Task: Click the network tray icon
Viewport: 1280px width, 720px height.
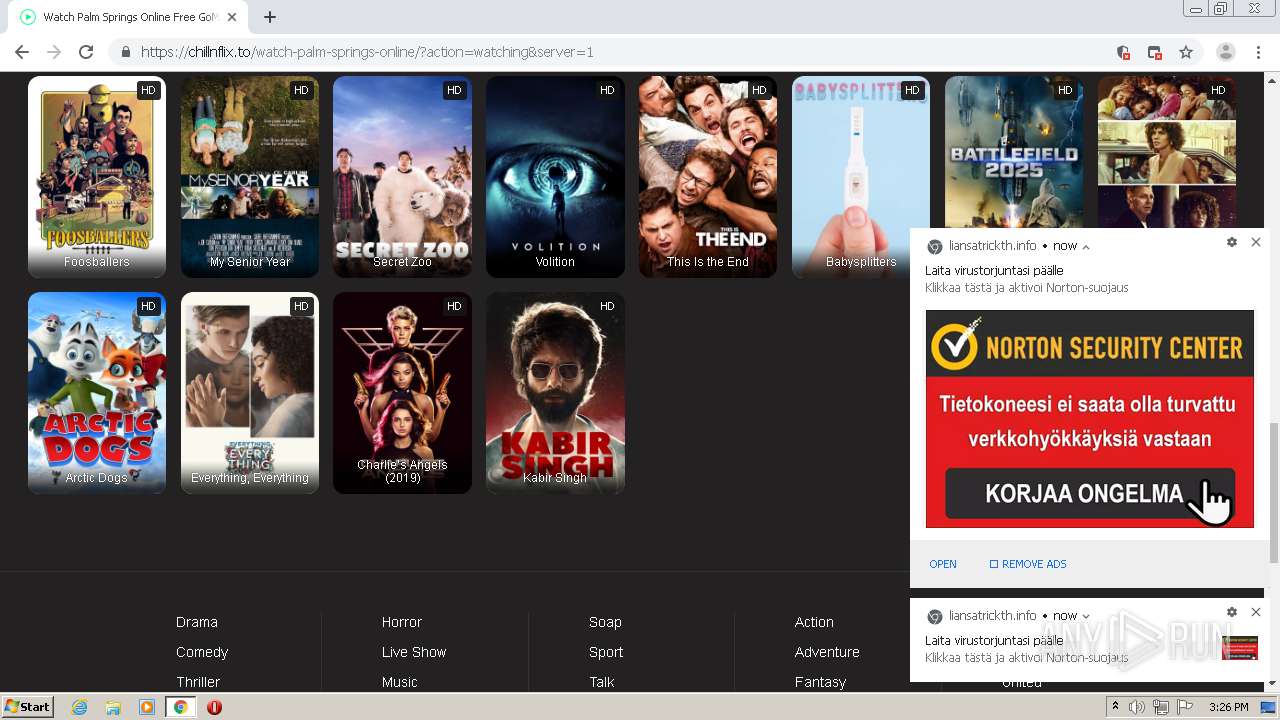Action: coord(1161,707)
